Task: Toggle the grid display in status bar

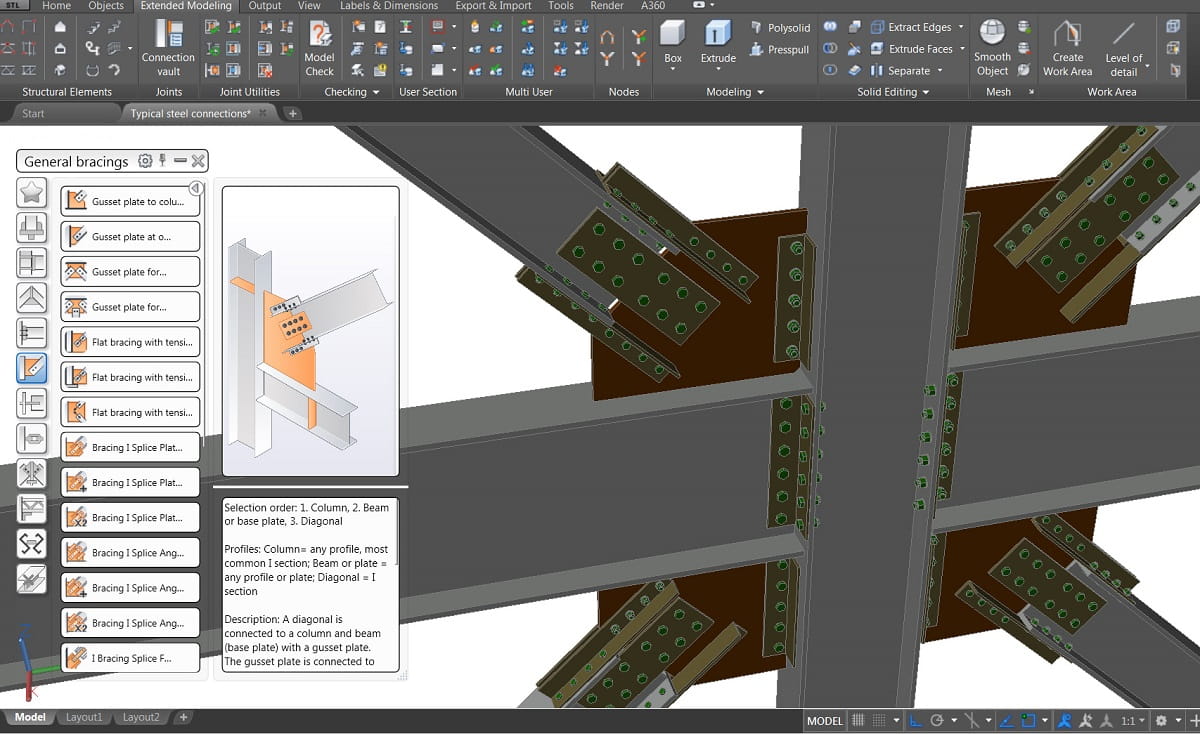Action: point(858,720)
